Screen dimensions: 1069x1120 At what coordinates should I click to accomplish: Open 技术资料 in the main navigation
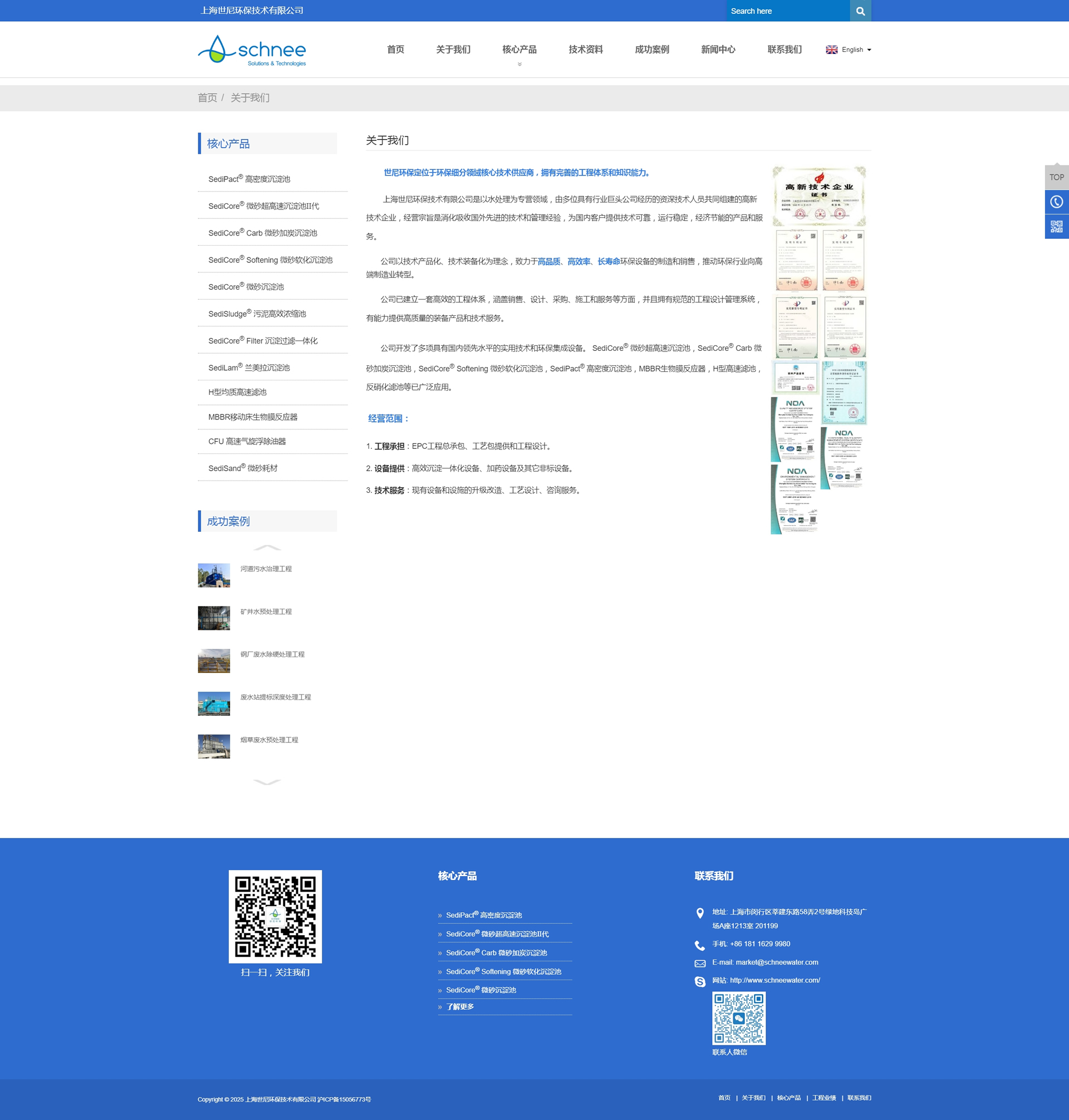click(585, 50)
